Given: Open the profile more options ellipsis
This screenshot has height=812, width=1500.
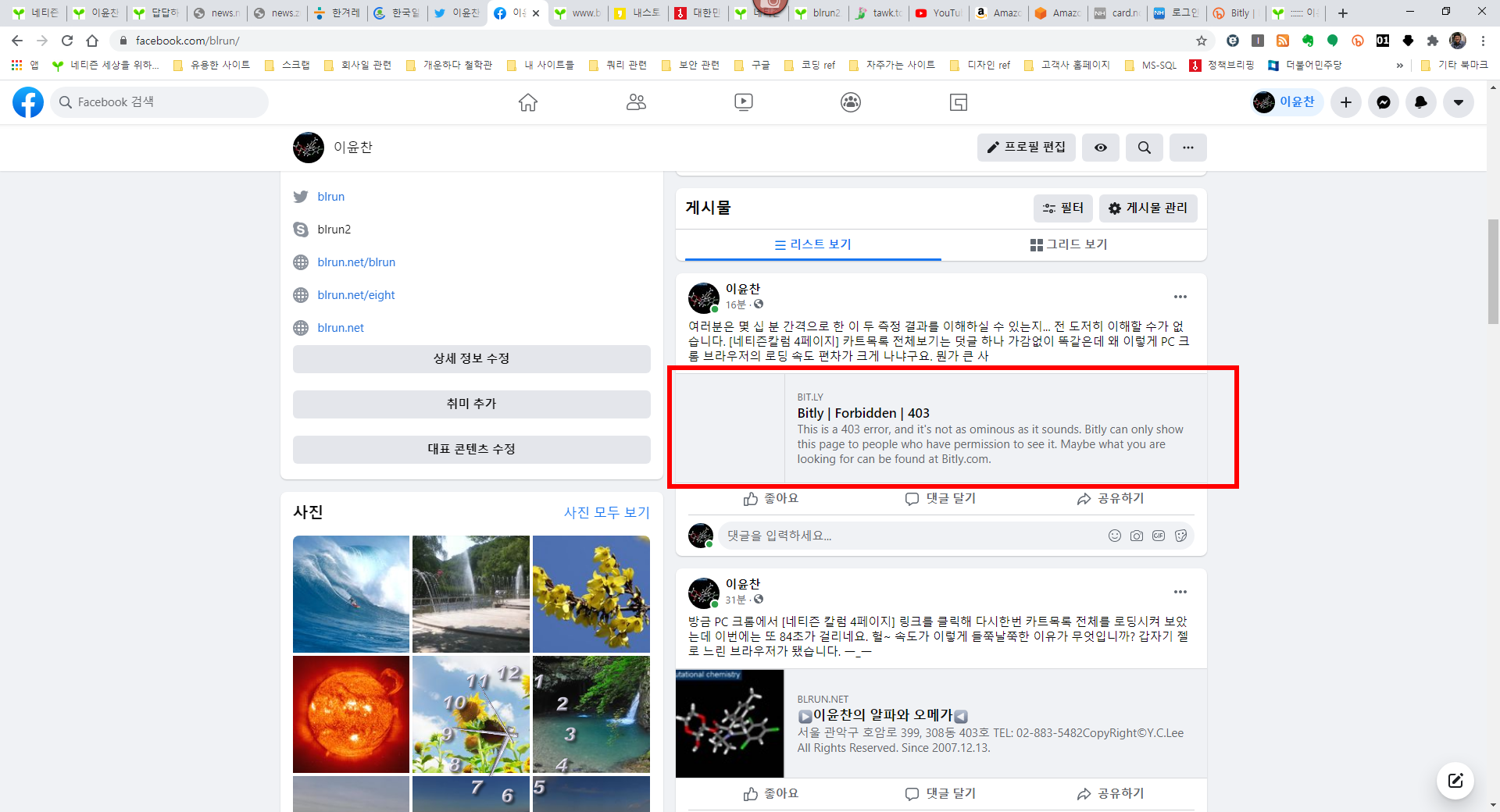Looking at the screenshot, I should point(1188,148).
